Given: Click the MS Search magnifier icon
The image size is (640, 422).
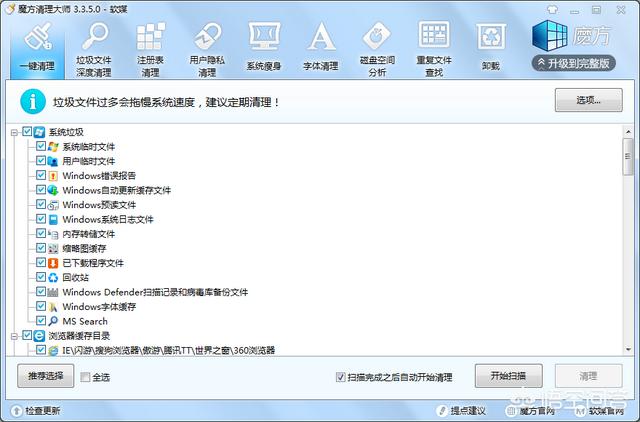Looking at the screenshot, I should (x=53, y=322).
